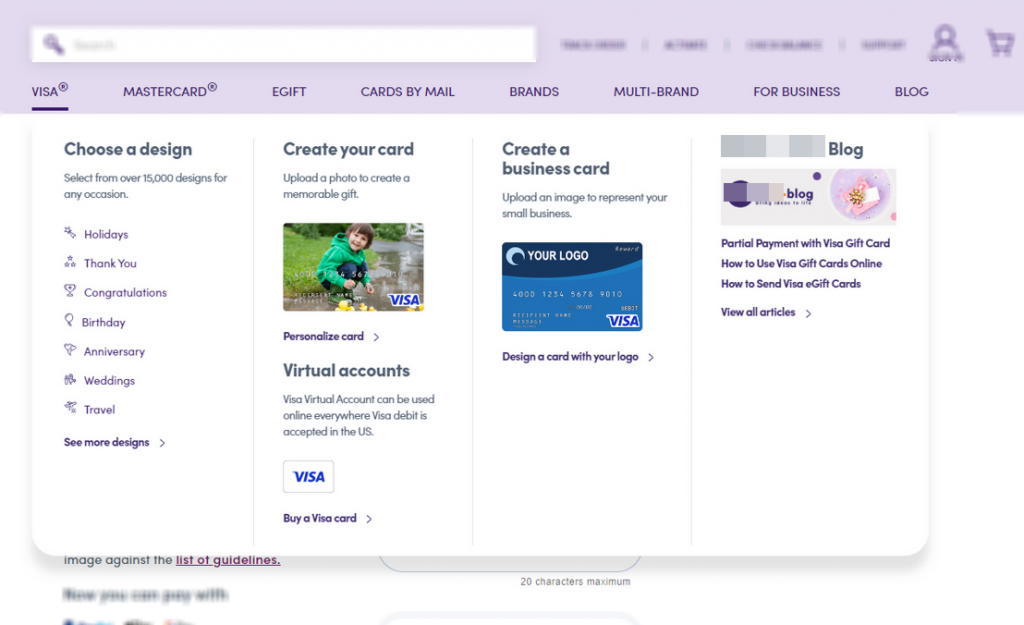The image size is (1024, 625).
Task: Click the list of guidelines link
Action: 228,560
